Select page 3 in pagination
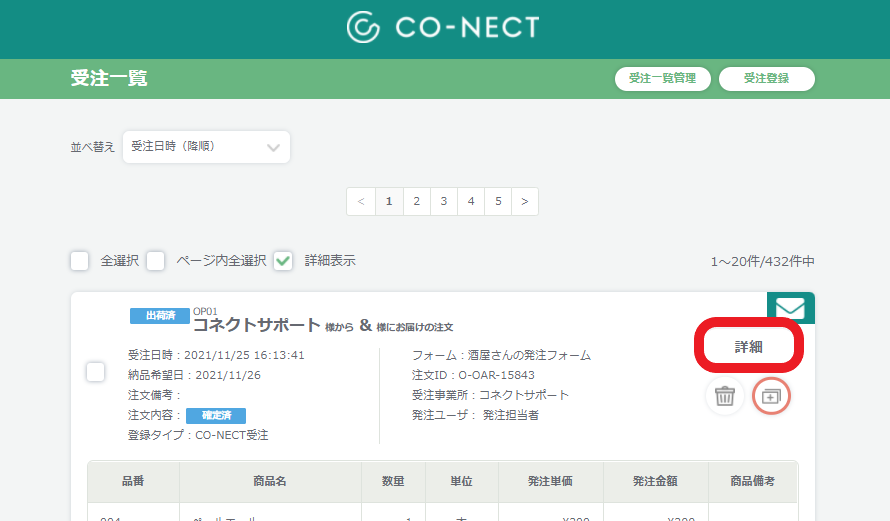This screenshot has height=521, width=890. click(x=444, y=201)
